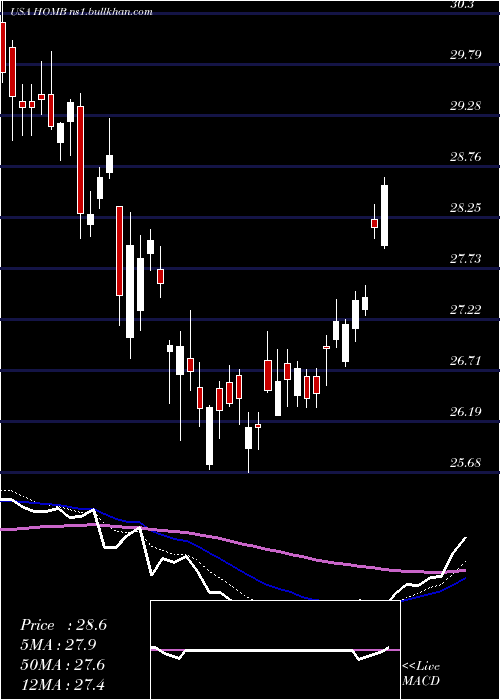The image size is (500, 700).
Task: Click the 26.71 price axis label
Action: click(467, 360)
